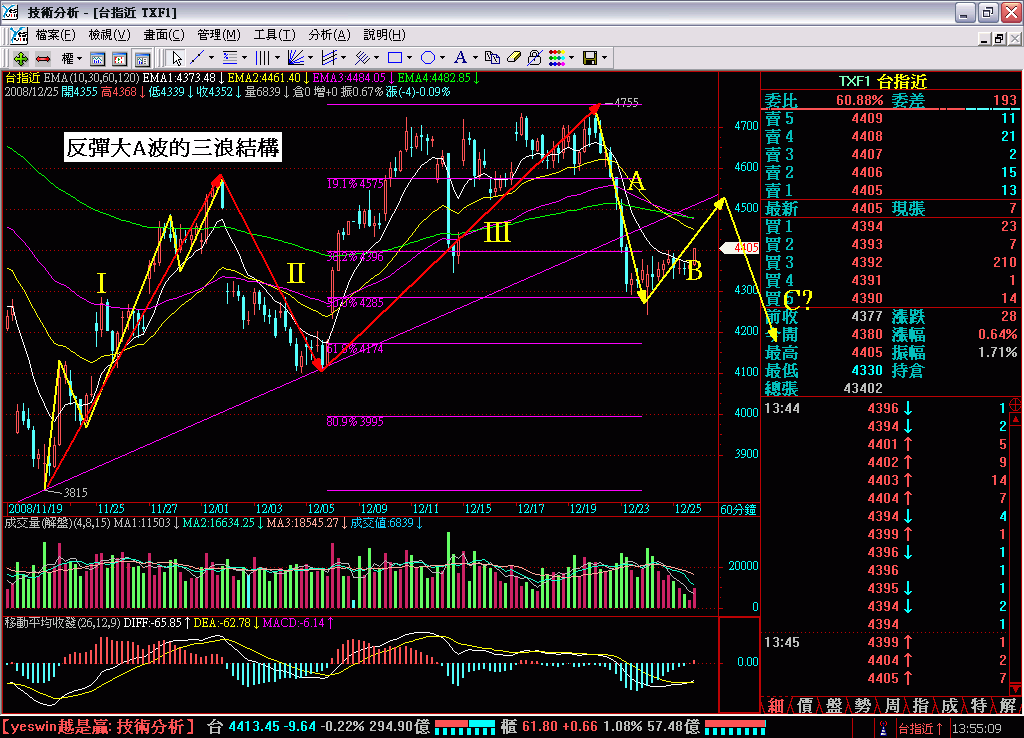The height and width of the screenshot is (738, 1024).
Task: Switch to the 細 tab
Action: pos(775,705)
